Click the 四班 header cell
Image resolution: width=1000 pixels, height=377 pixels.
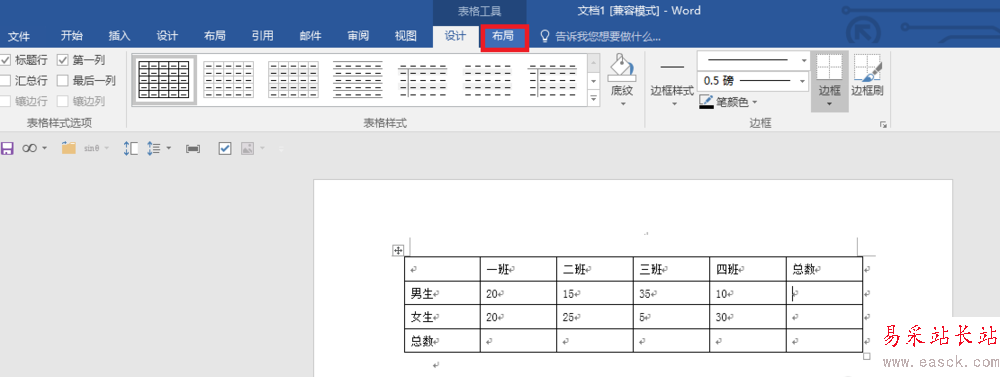pyautogui.click(x=747, y=269)
